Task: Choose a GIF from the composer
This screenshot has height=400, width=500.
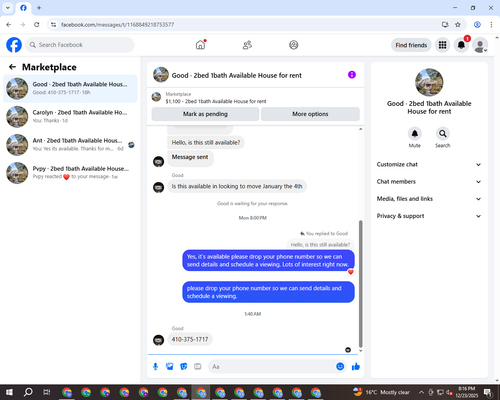Action: click(198, 367)
